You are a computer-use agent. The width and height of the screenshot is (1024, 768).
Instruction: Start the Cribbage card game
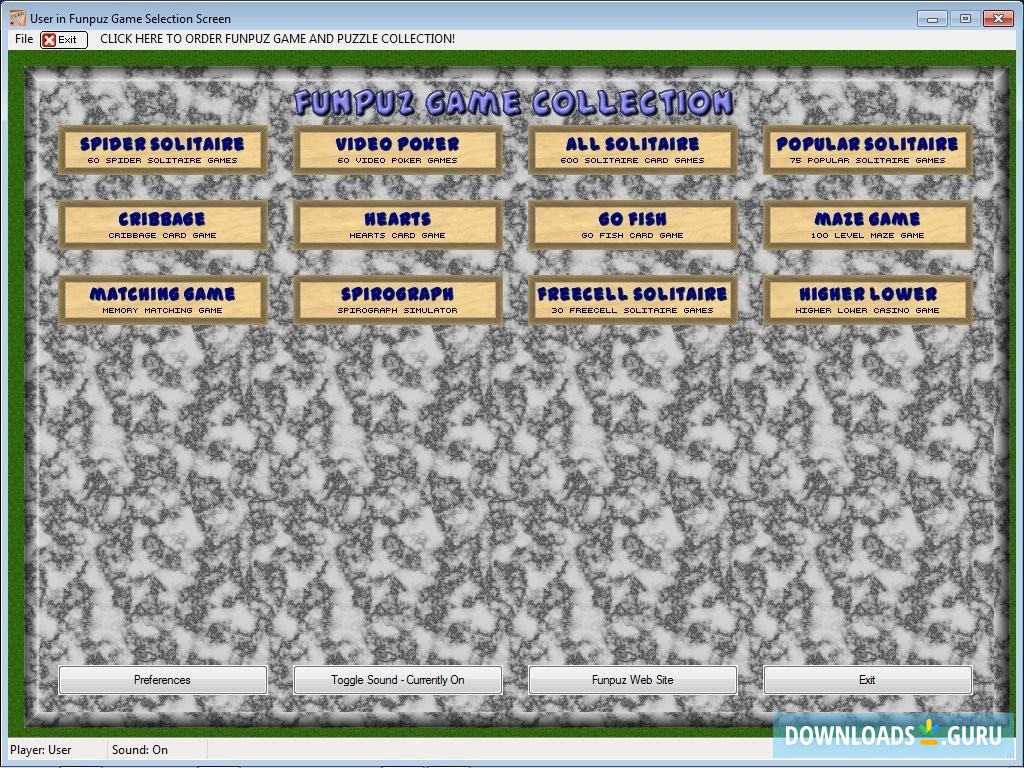[163, 226]
